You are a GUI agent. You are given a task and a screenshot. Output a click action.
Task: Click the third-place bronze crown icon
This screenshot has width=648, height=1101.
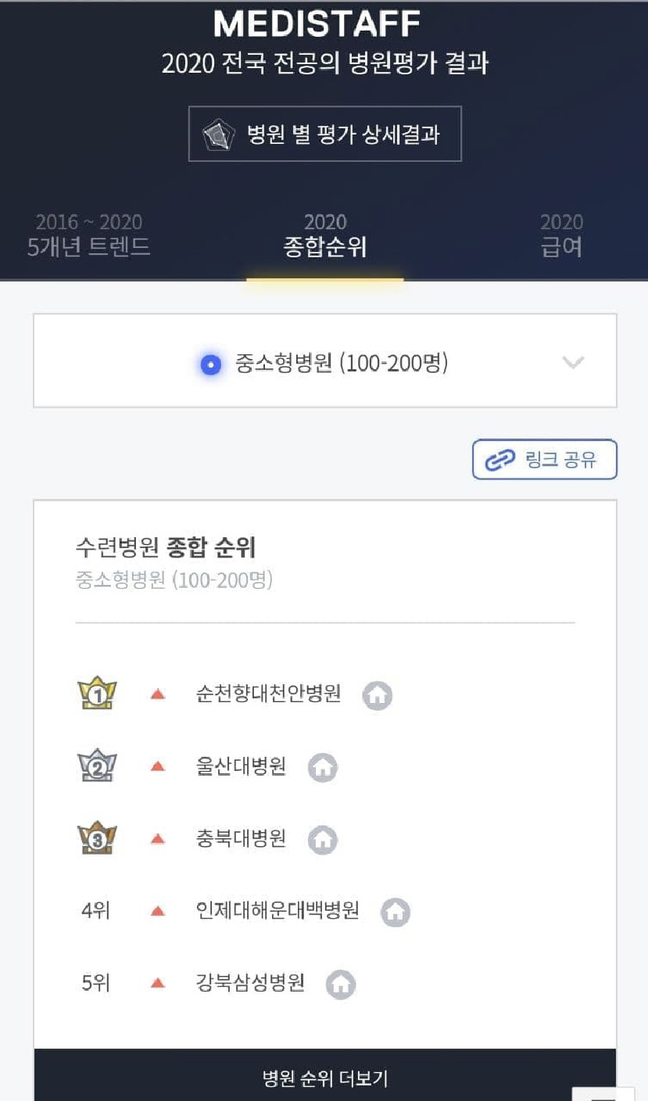click(97, 839)
